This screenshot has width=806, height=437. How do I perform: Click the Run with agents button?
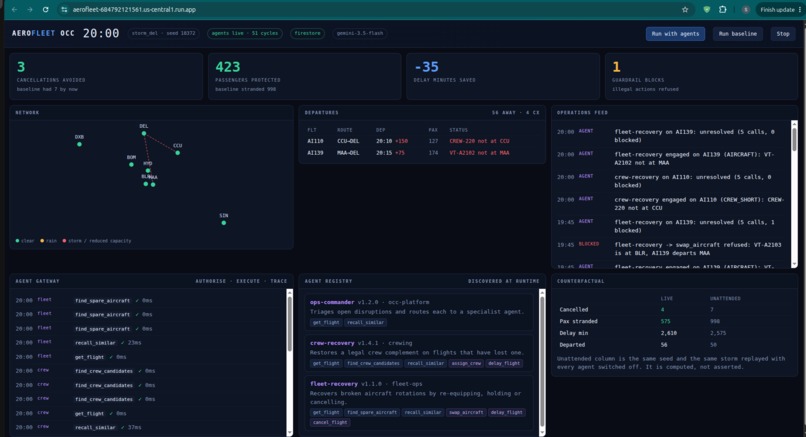click(x=675, y=33)
